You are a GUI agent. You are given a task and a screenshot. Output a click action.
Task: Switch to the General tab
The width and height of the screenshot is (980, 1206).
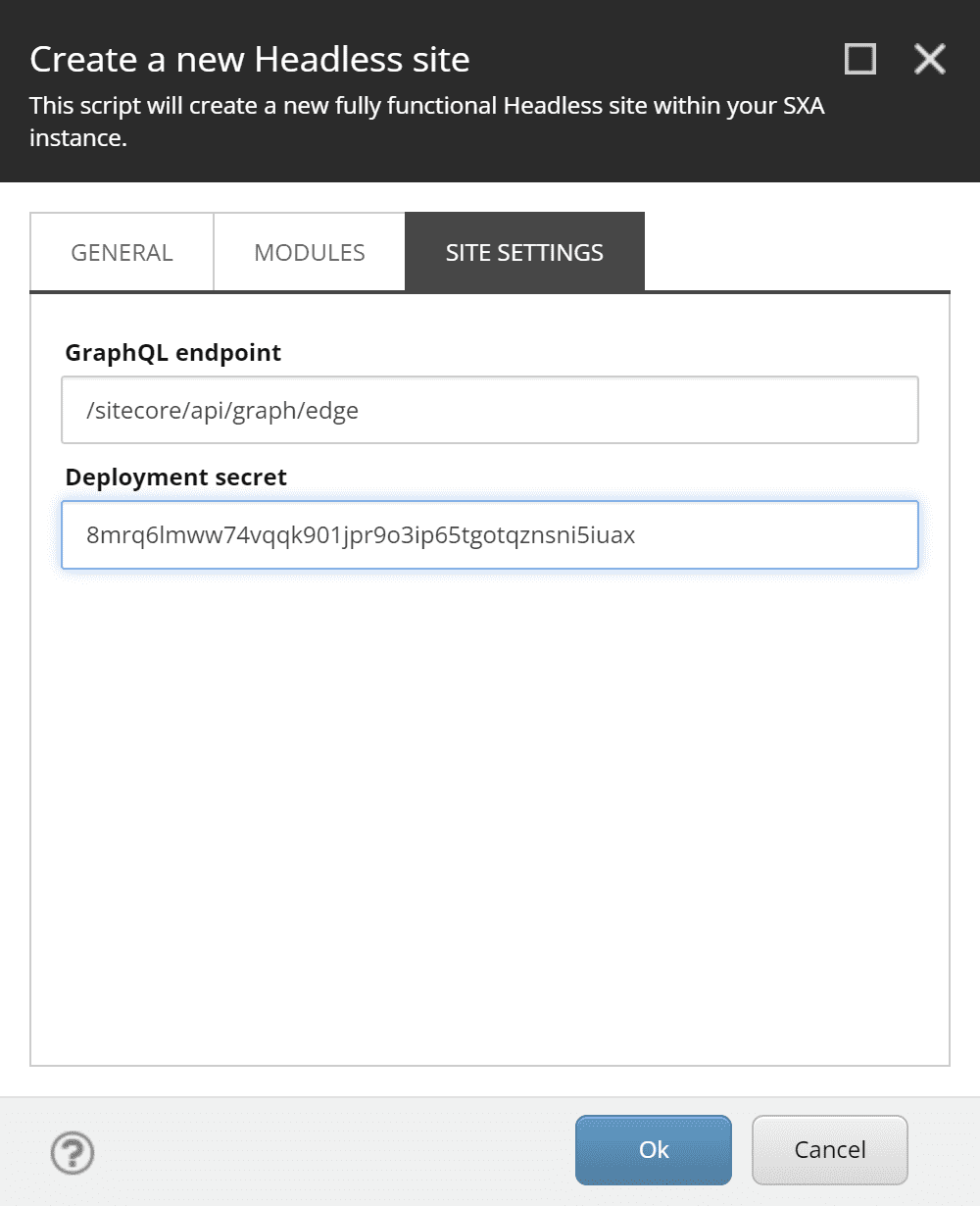click(x=122, y=252)
